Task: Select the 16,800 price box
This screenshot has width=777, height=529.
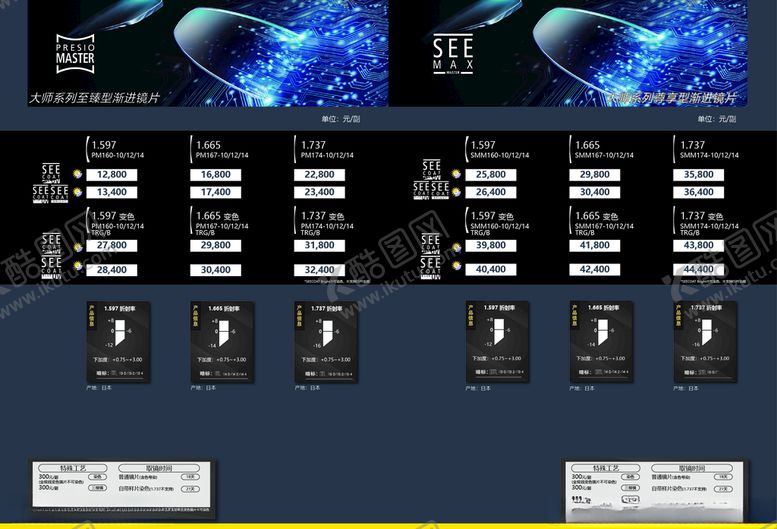Action: (215, 174)
